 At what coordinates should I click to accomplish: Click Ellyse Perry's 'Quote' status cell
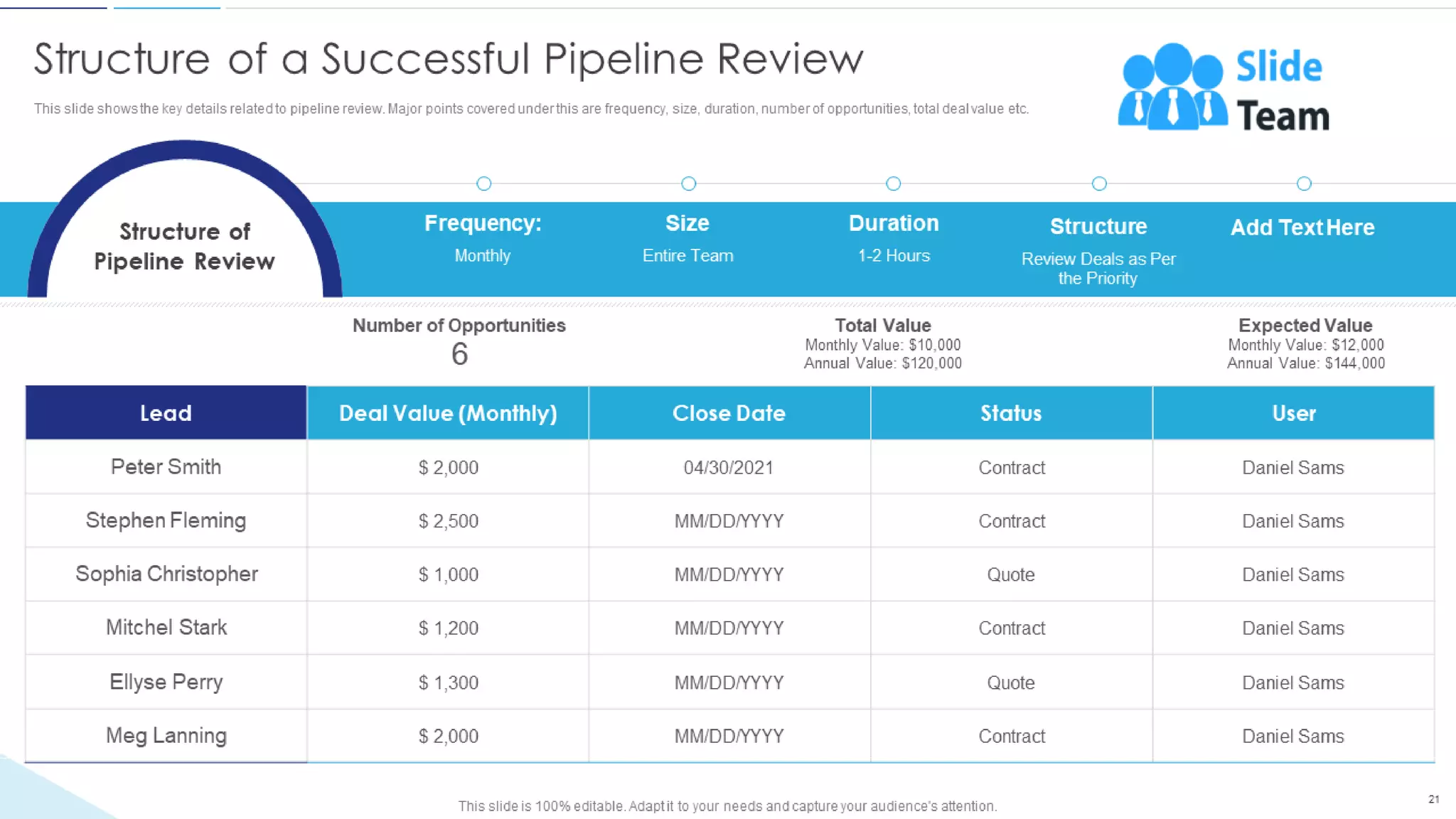[1011, 682]
